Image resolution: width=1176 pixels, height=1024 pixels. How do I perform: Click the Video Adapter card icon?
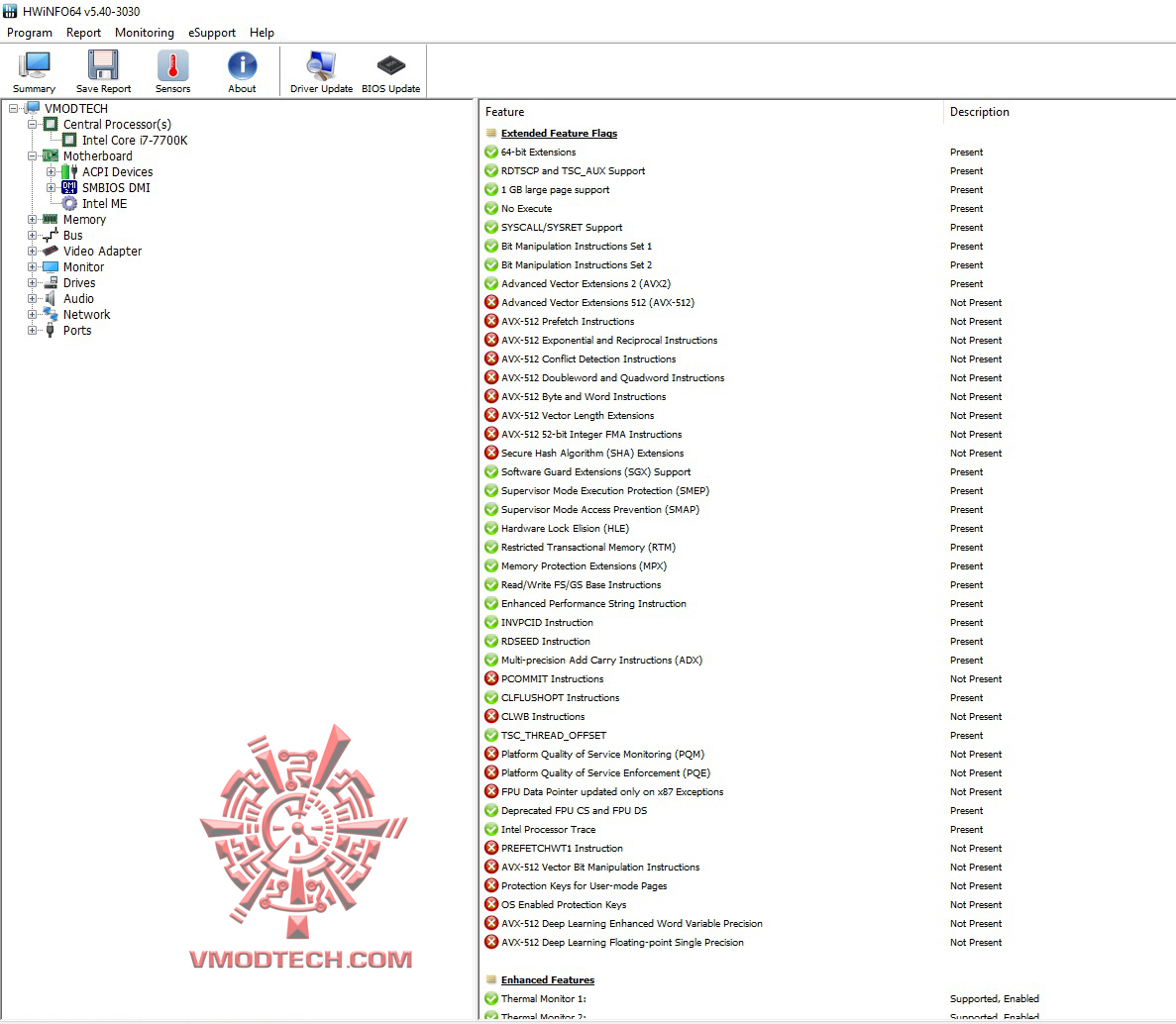[x=51, y=251]
